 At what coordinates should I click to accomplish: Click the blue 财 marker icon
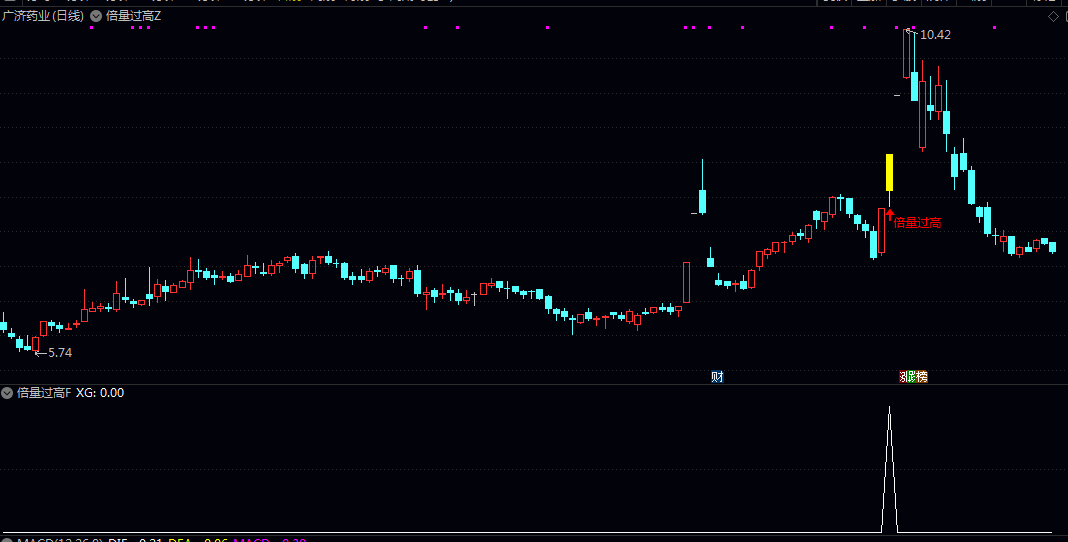pos(717,377)
